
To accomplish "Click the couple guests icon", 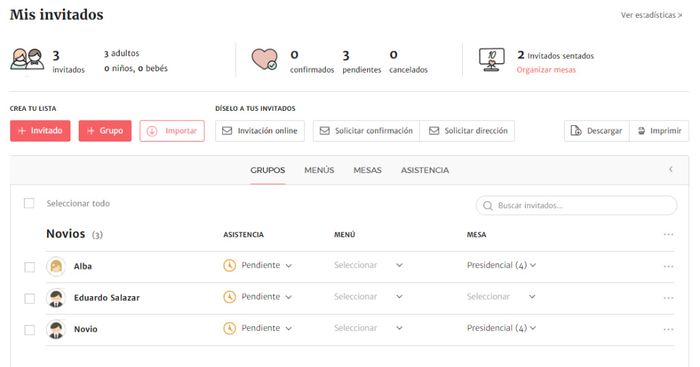I will 27,60.
